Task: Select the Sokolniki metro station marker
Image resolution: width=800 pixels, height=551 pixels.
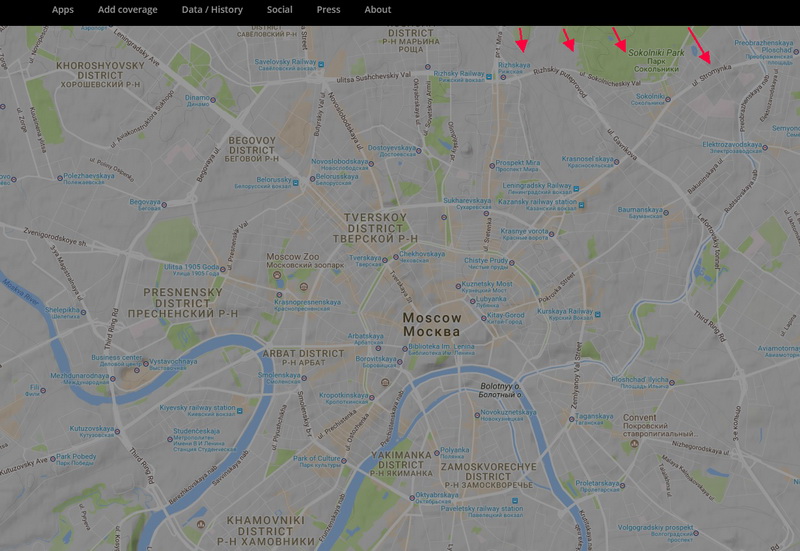Action: tap(668, 99)
